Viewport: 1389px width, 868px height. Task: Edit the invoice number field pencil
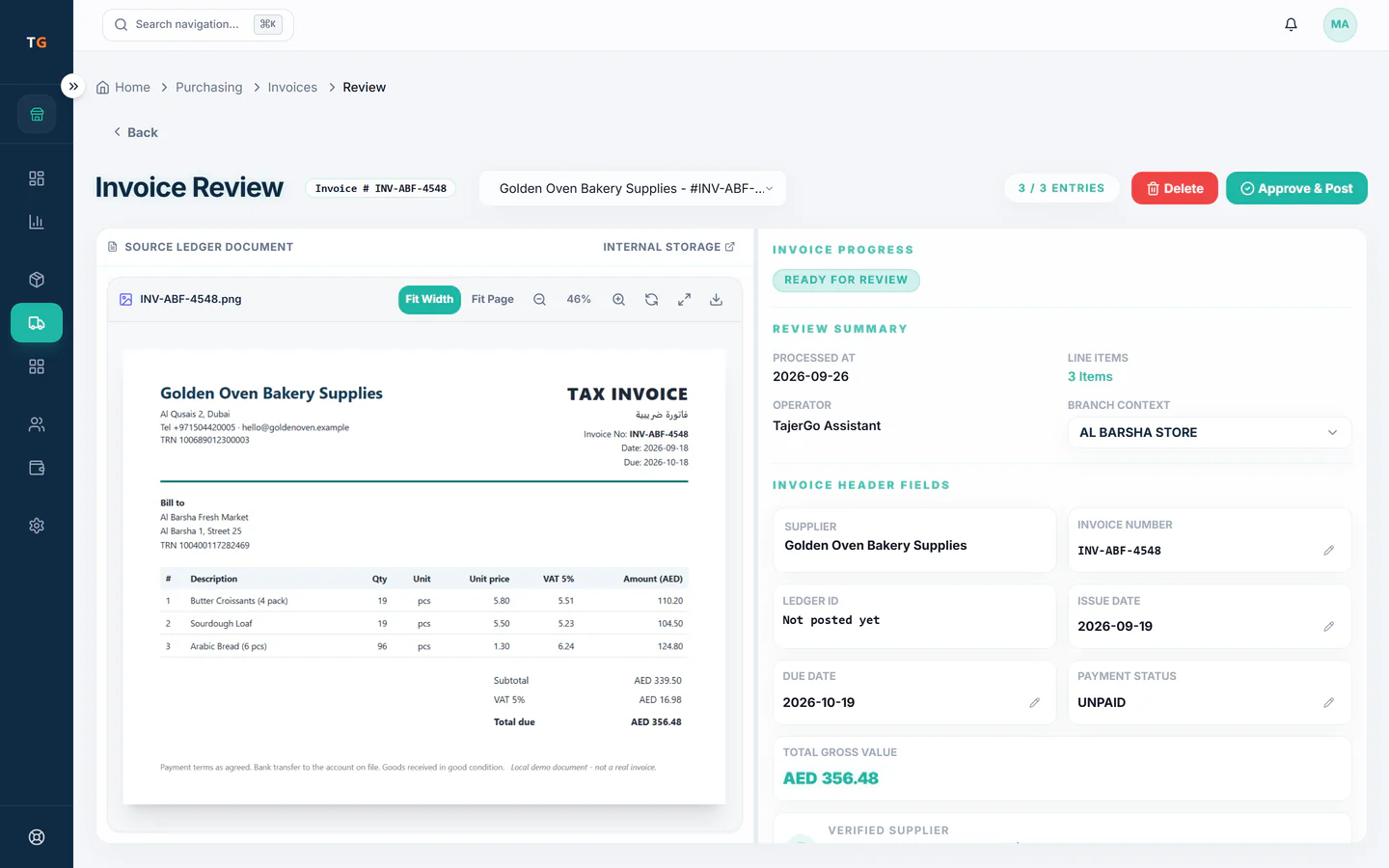[1328, 551]
